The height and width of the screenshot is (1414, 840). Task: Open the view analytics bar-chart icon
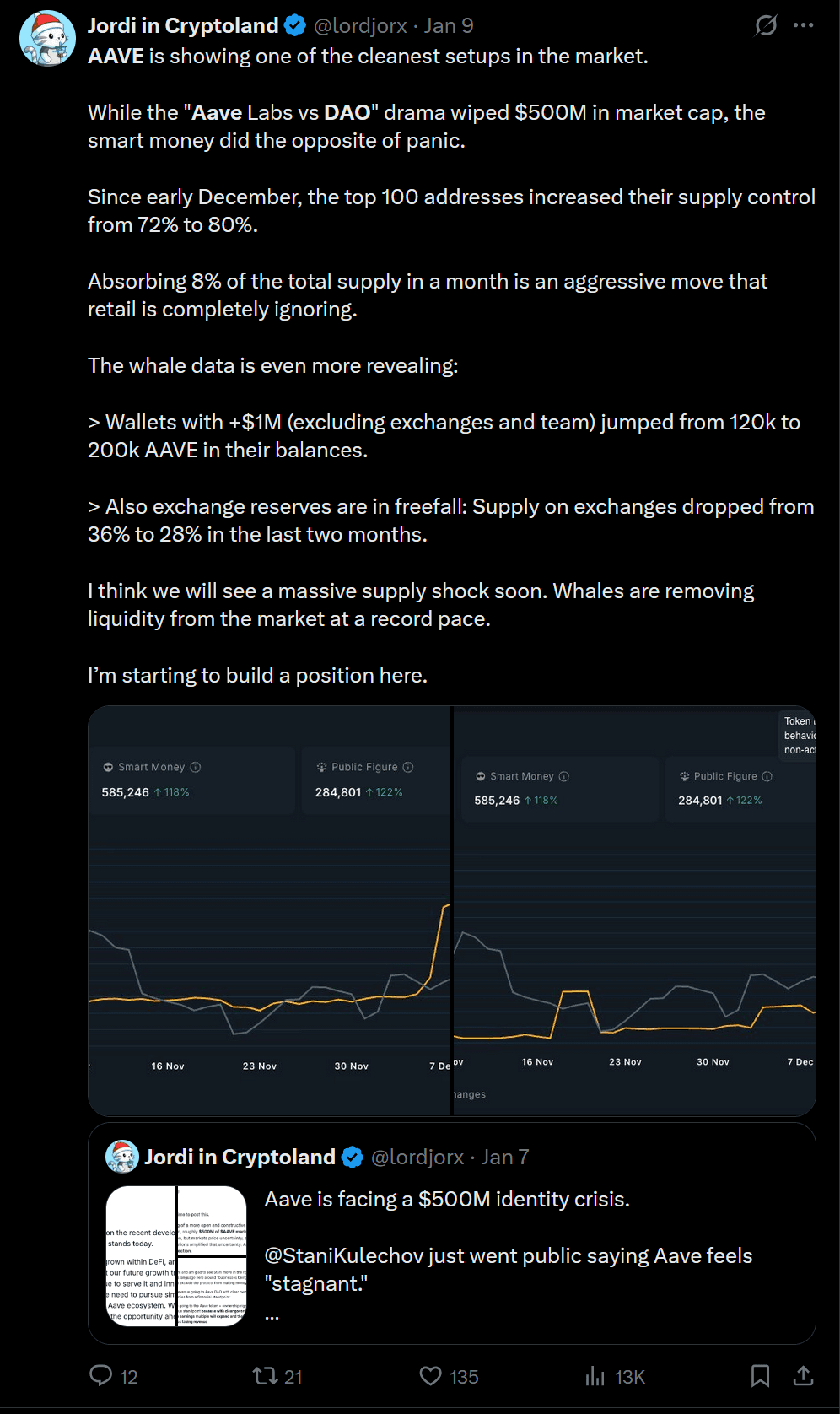pos(595,1376)
